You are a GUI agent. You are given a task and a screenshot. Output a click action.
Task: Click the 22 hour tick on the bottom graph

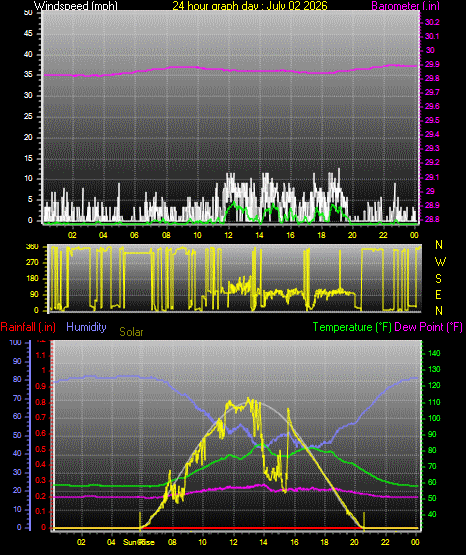[x=385, y=542]
